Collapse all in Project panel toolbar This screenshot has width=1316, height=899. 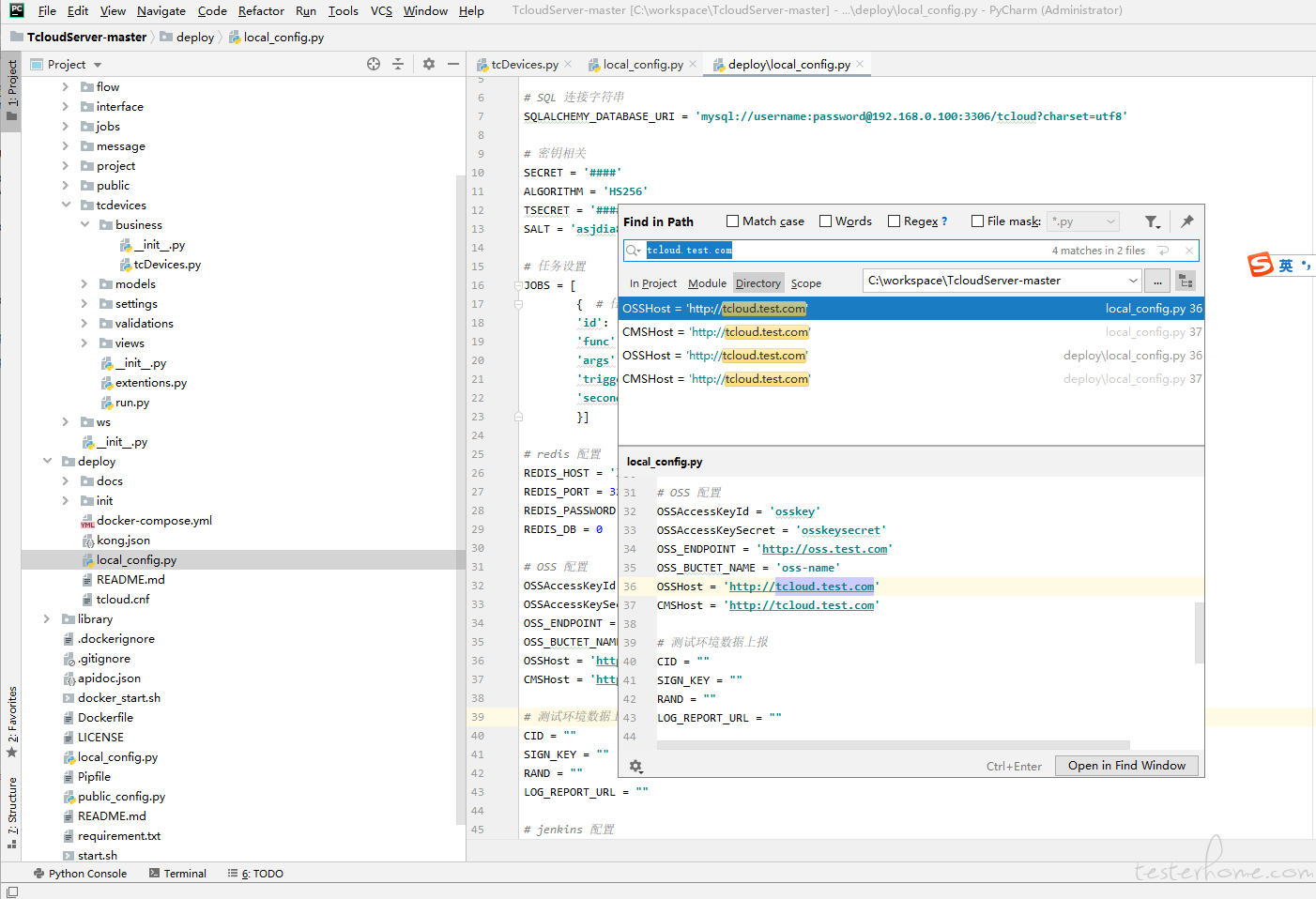click(398, 64)
